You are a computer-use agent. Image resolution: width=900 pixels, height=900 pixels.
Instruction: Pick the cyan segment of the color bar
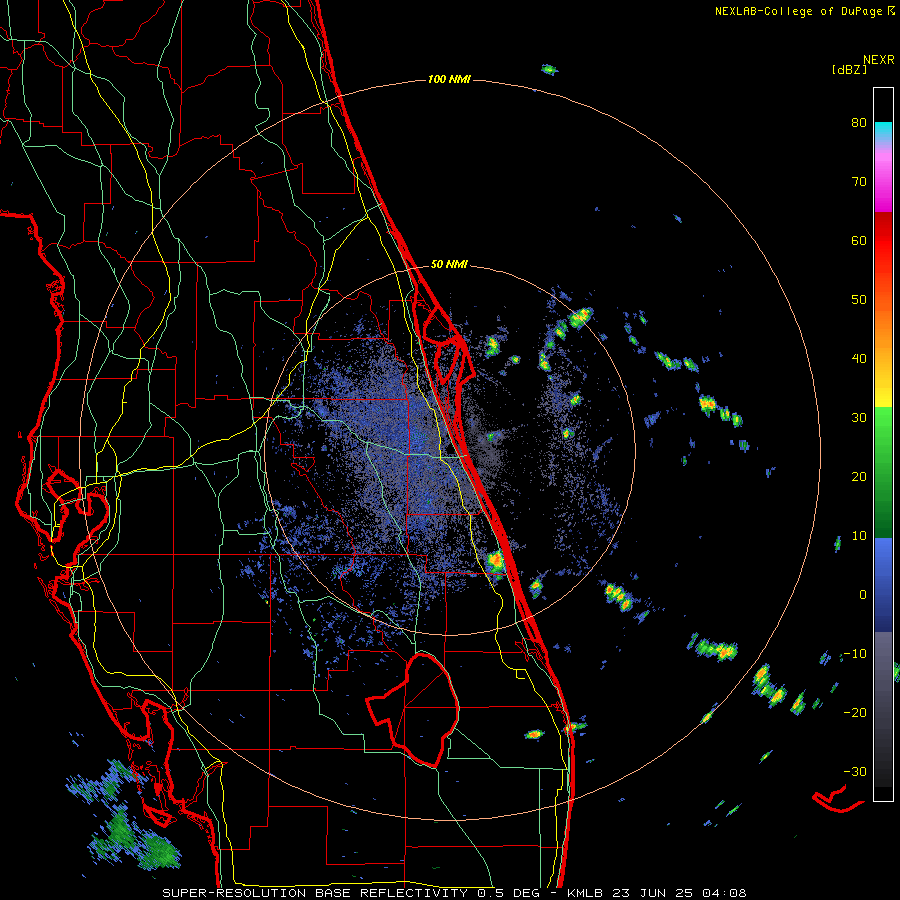point(883,131)
